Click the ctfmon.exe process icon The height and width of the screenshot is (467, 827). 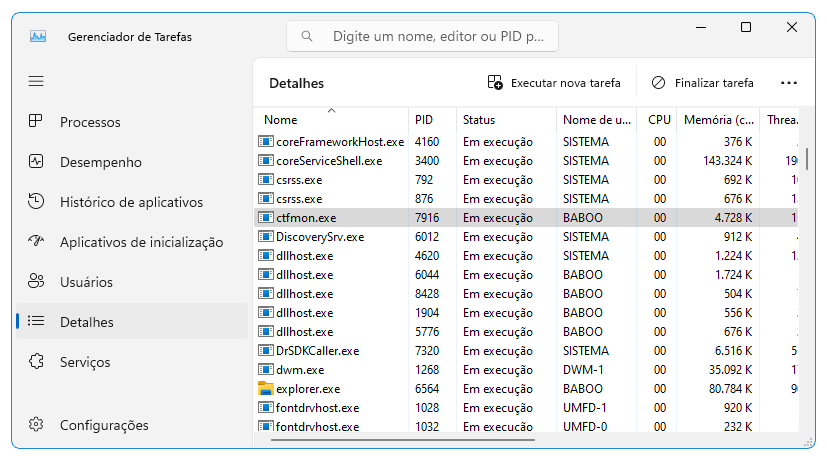click(x=266, y=217)
